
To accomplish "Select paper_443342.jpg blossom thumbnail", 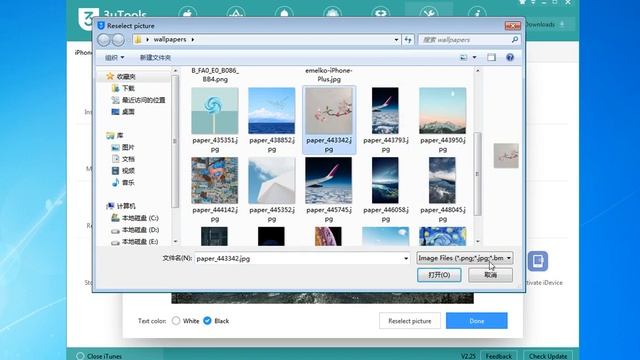I will tap(329, 111).
